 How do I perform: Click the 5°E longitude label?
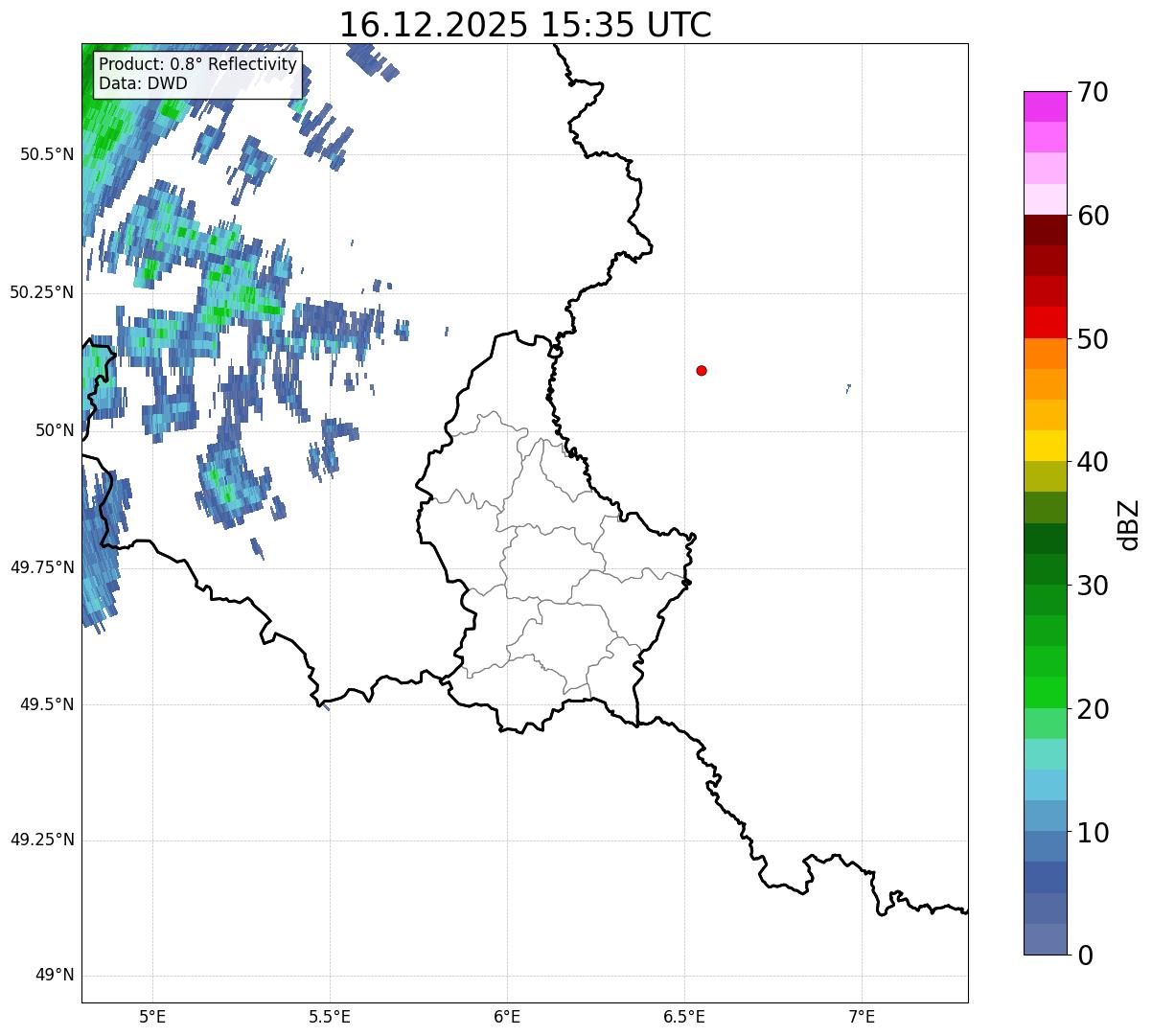coord(152,1017)
